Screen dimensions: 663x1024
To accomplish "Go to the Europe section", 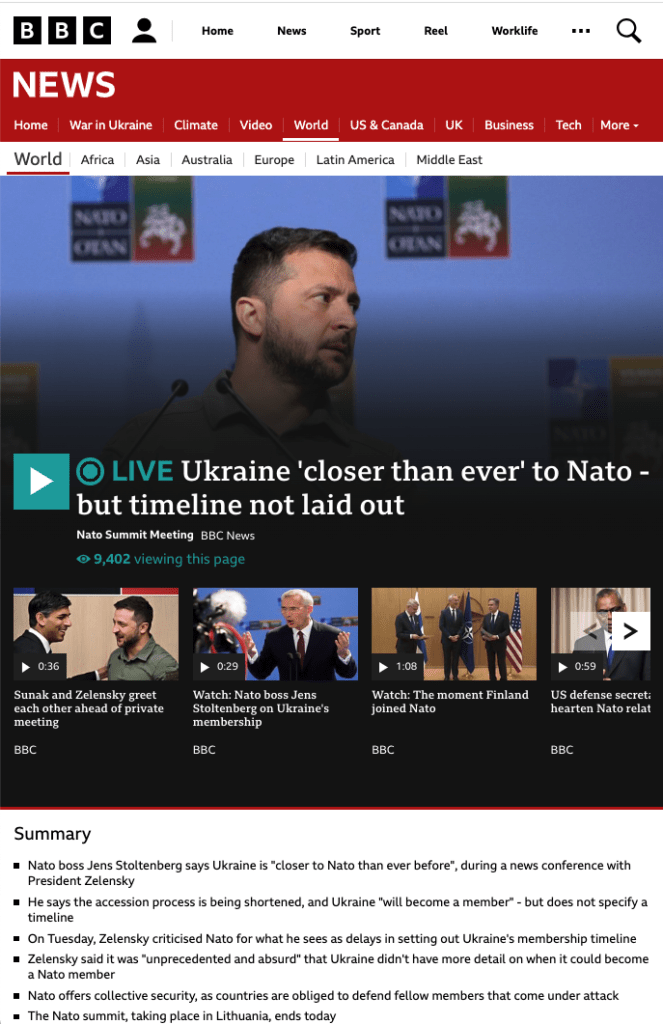I will (x=274, y=160).
